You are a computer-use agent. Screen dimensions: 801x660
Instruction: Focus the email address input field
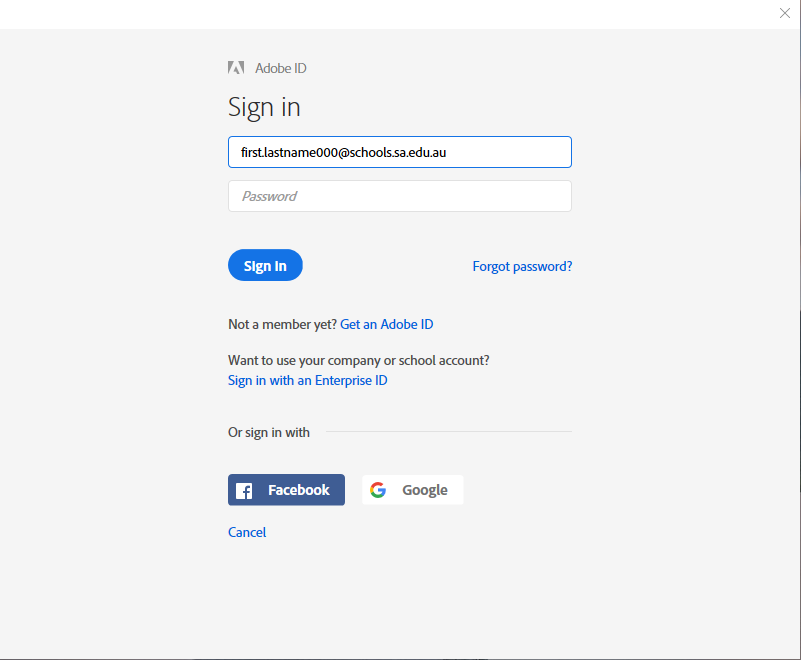399,152
